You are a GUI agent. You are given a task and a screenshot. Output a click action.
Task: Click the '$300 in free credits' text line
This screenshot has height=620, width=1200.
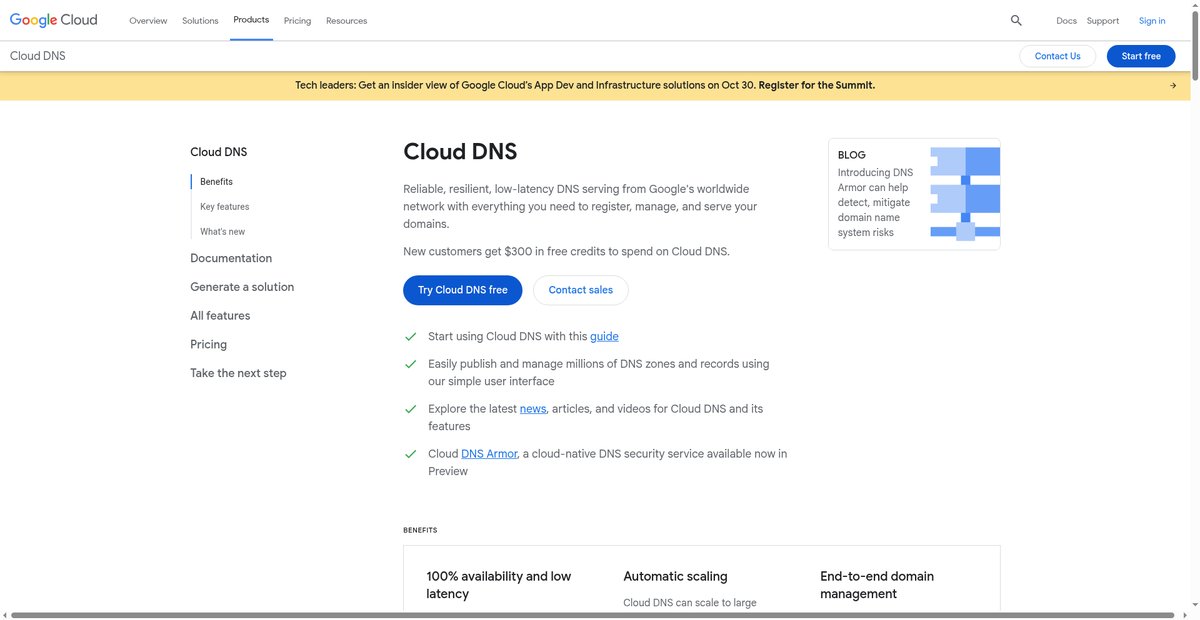pos(566,252)
